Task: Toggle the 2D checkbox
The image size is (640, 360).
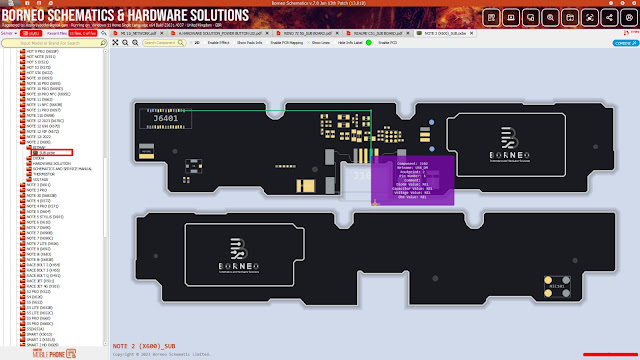Action: tap(191, 42)
